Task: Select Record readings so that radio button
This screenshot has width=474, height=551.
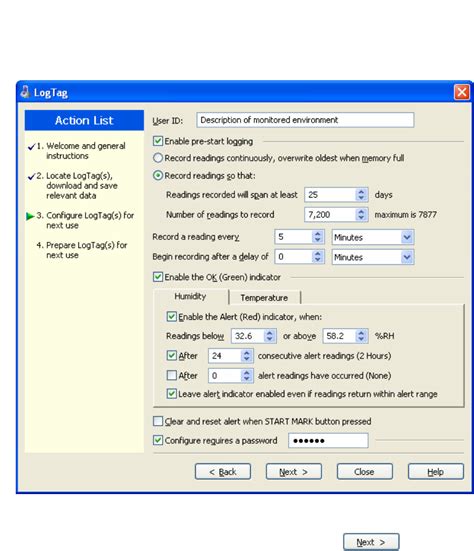Action: pos(158,175)
